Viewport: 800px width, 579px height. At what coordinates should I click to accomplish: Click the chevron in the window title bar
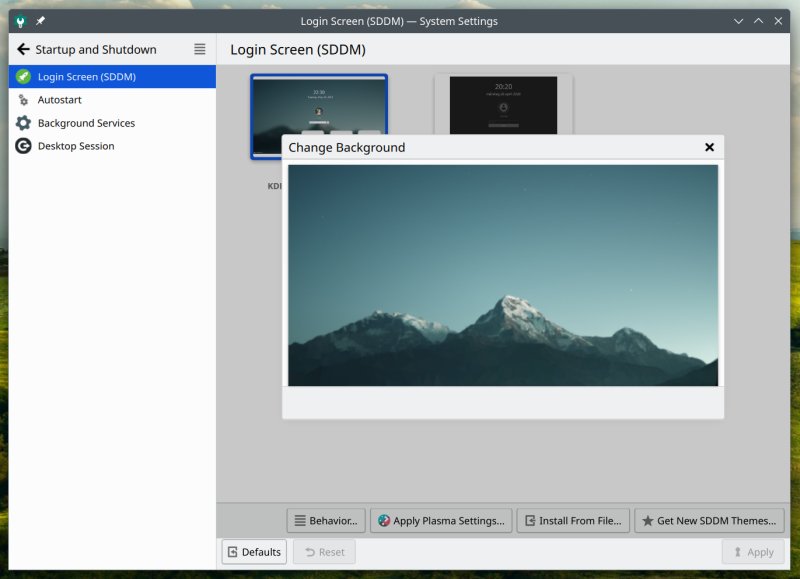click(737, 20)
